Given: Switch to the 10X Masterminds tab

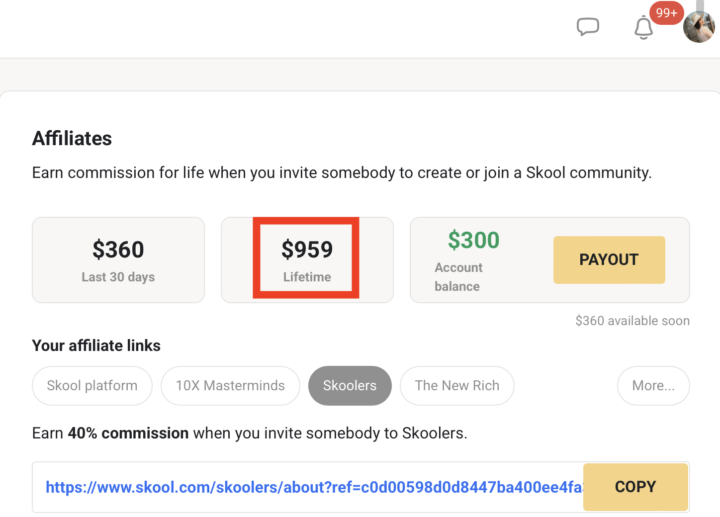Looking at the screenshot, I should coord(230,385).
